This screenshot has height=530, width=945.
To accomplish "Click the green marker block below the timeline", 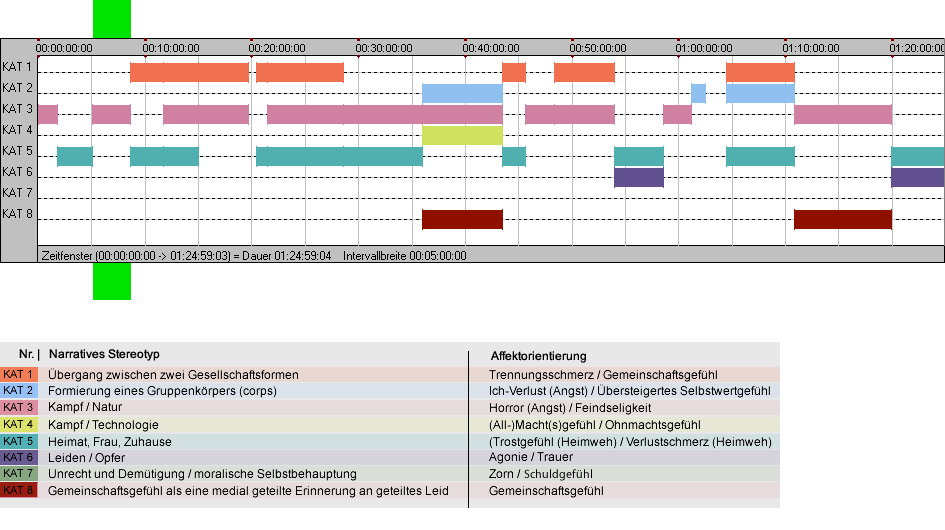I will (111, 281).
